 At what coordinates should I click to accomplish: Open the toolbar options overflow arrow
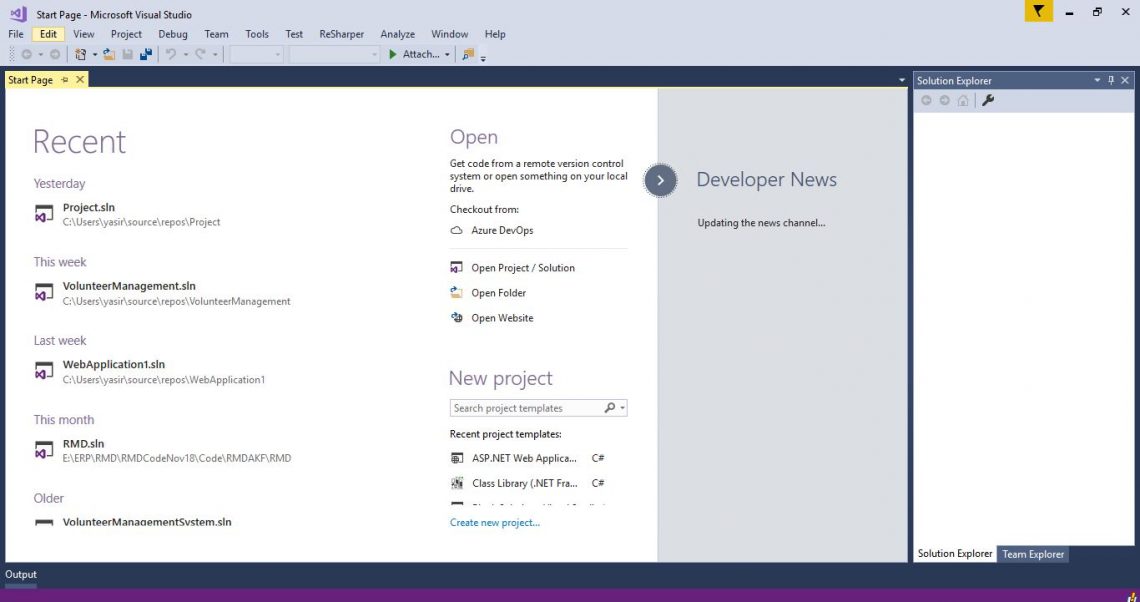pyautogui.click(x=483, y=58)
